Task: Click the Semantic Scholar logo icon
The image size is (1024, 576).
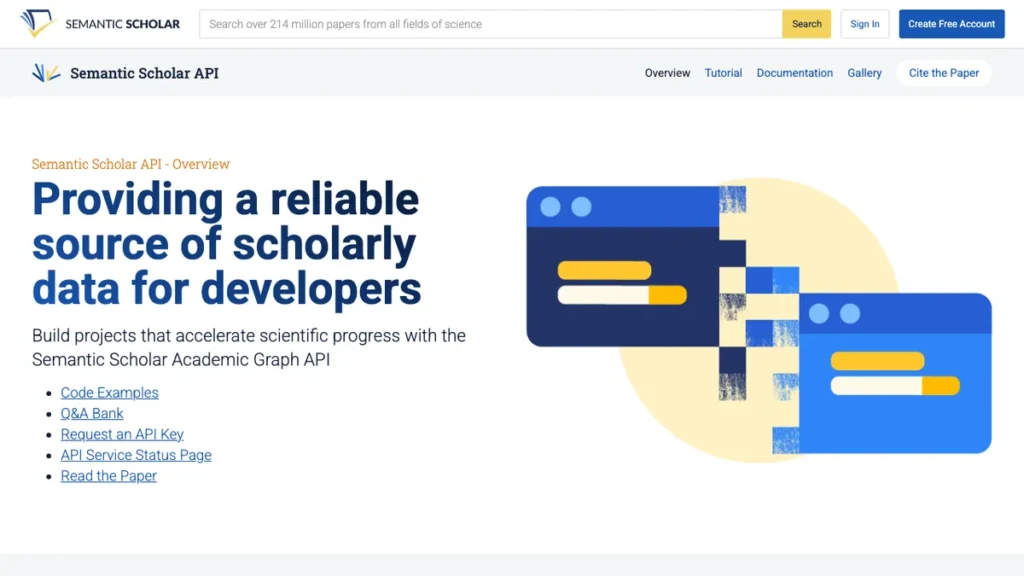Action: pyautogui.click(x=38, y=24)
